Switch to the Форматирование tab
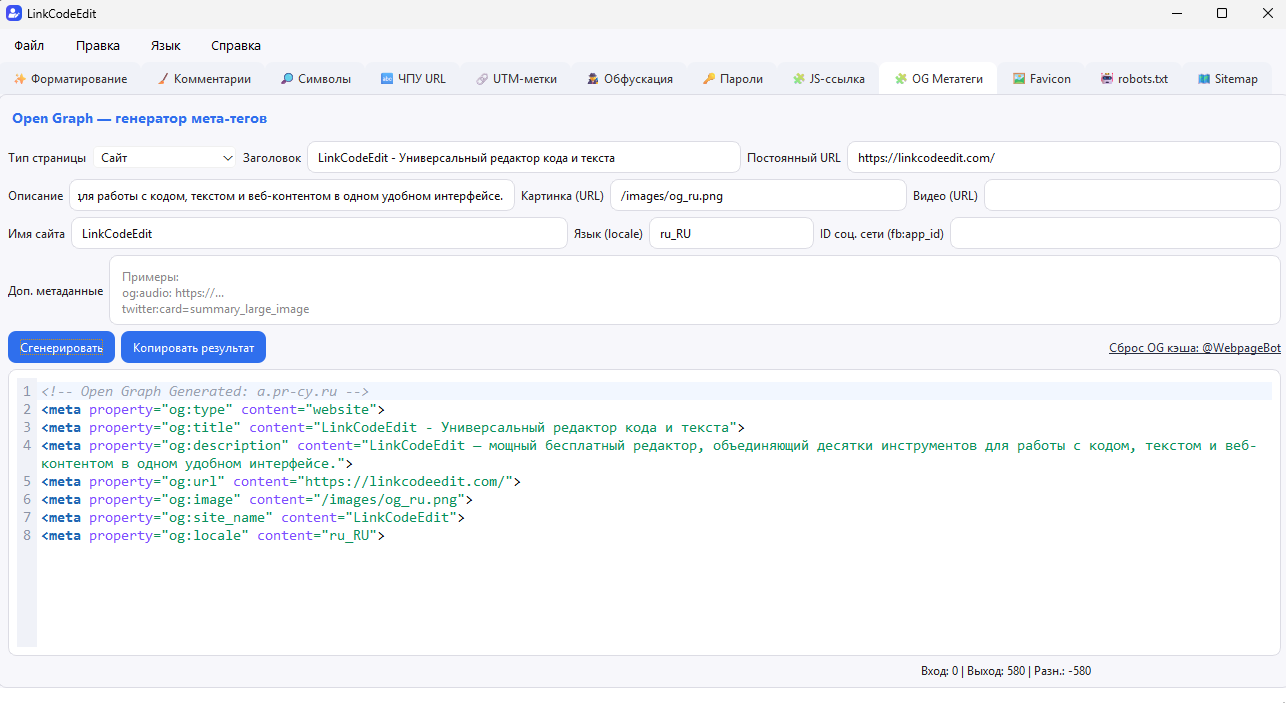Screen dimensions: 1286x703 71,79
